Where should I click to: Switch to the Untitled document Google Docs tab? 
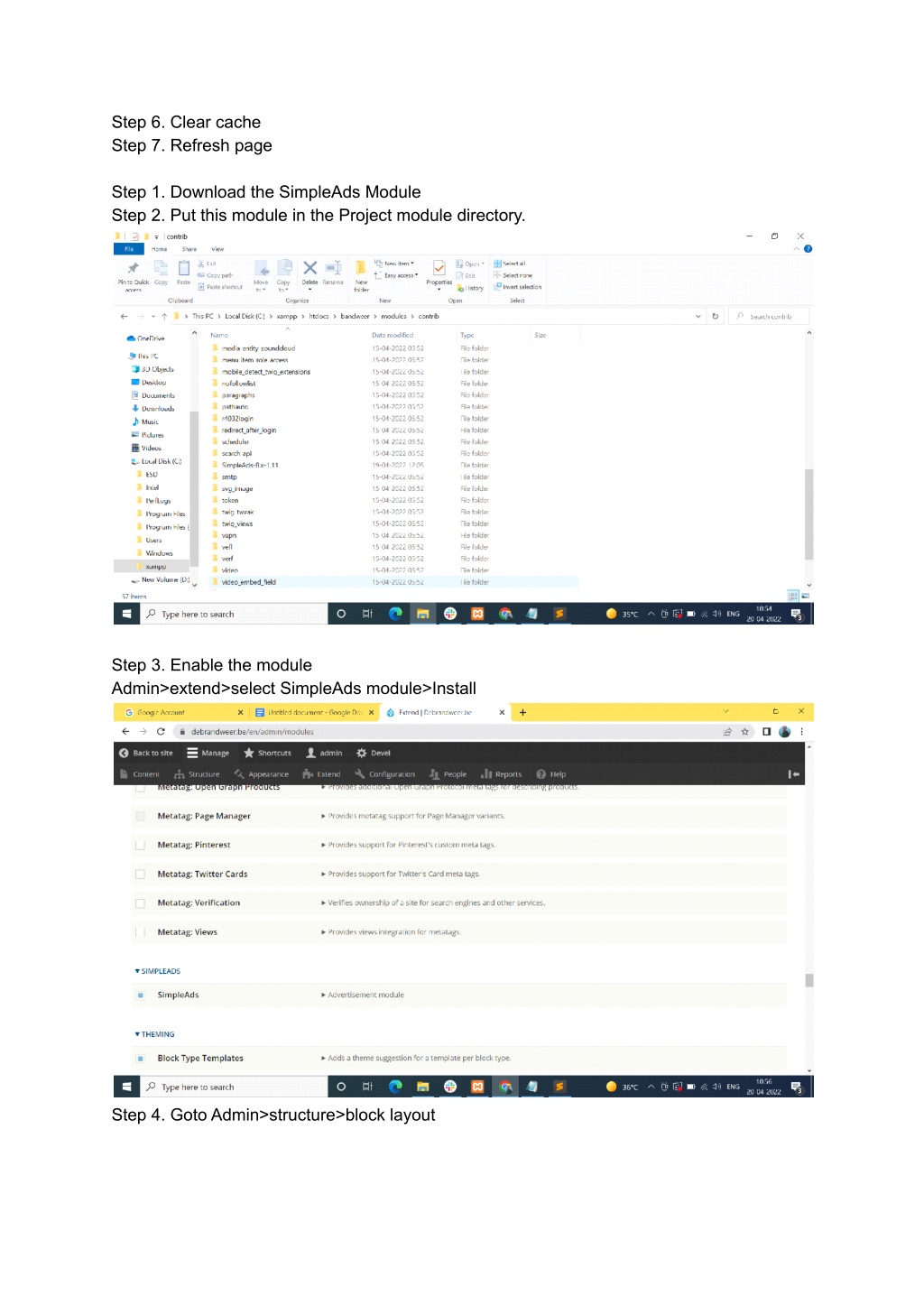pos(316,712)
